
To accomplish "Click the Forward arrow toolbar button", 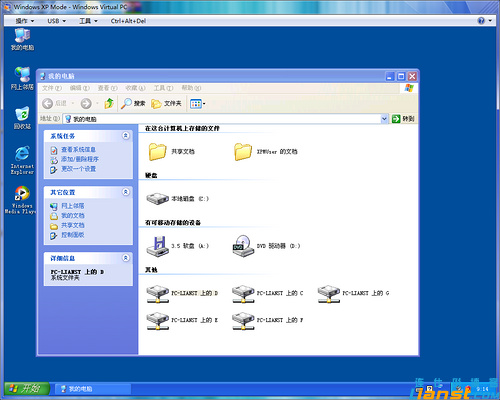I will (x=86, y=103).
